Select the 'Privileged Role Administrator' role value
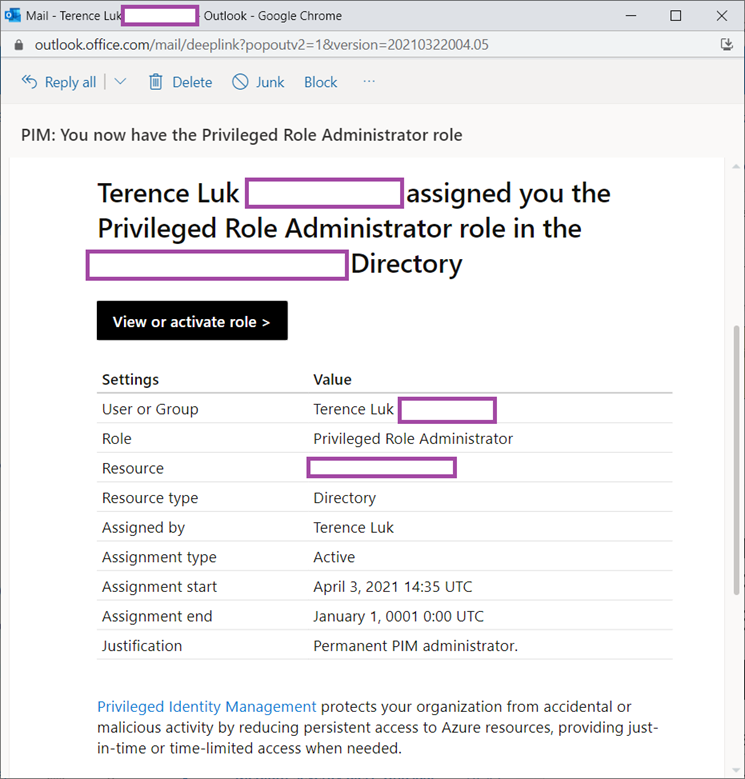This screenshot has height=779, width=745. (x=413, y=439)
